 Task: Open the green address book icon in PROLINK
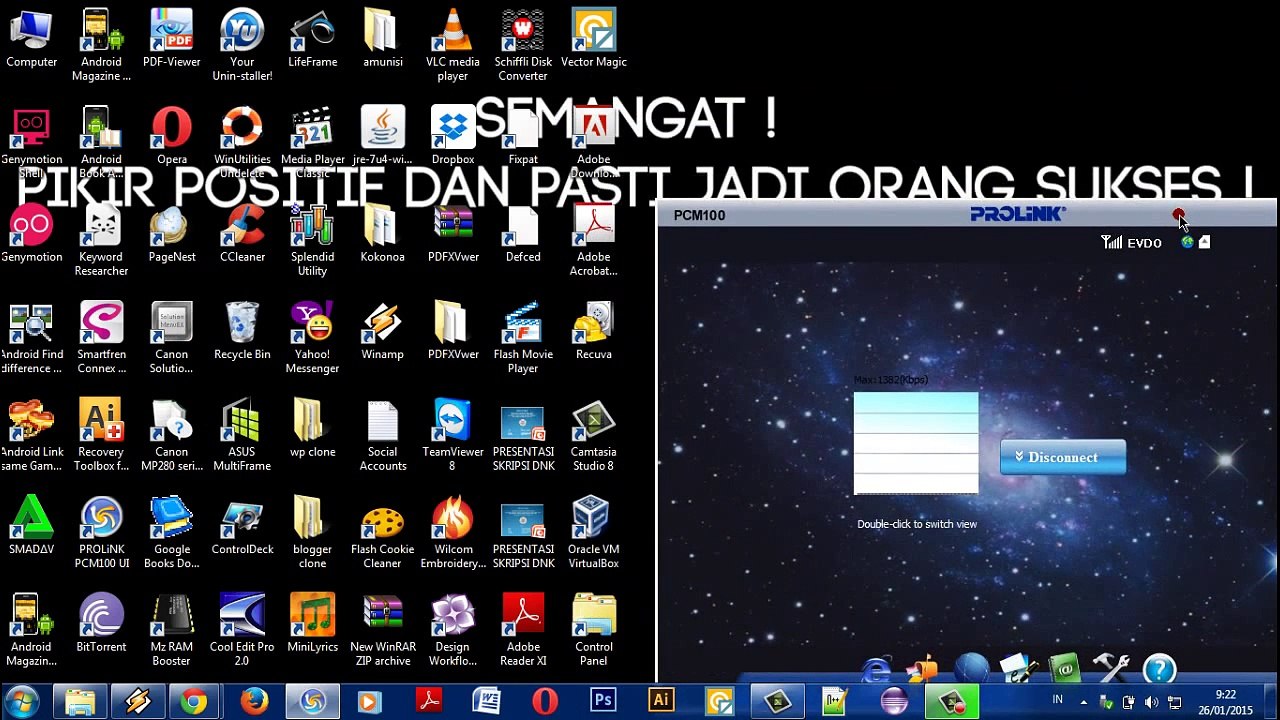pyautogui.click(x=1066, y=669)
